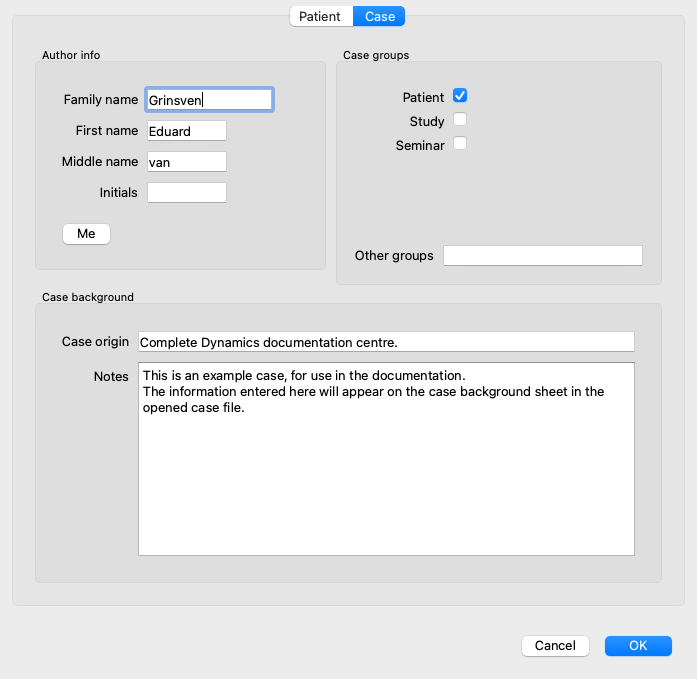697x679 pixels.
Task: Click the First name field with Eduard
Action: click(187, 131)
